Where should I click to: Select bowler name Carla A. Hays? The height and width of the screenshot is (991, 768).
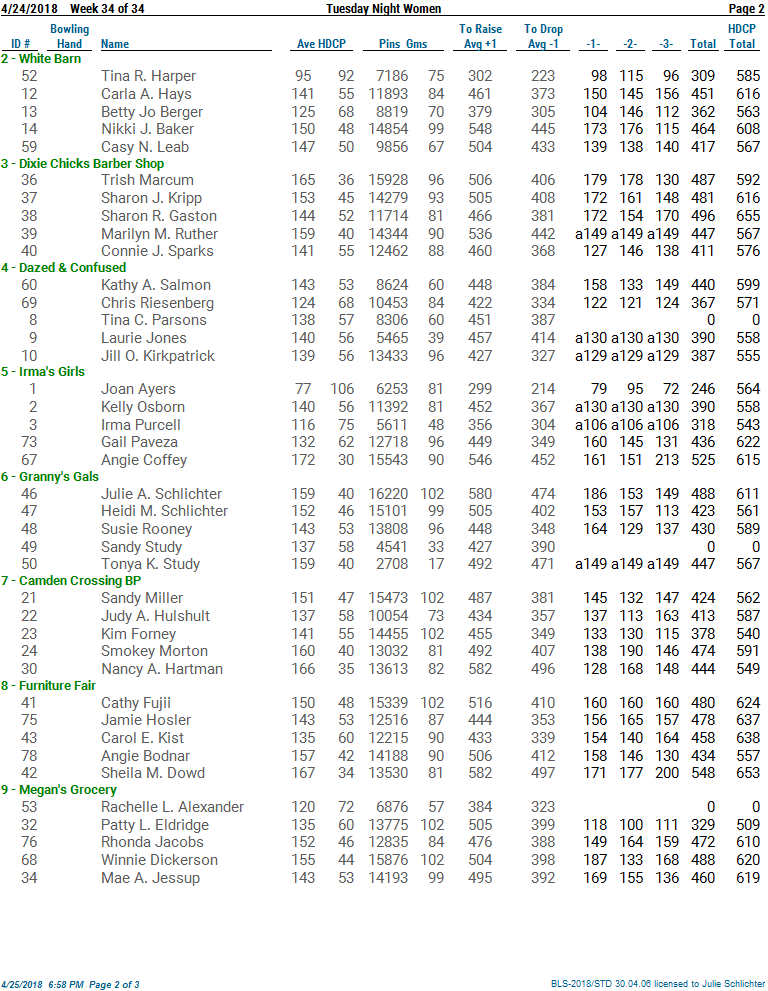tap(146, 94)
